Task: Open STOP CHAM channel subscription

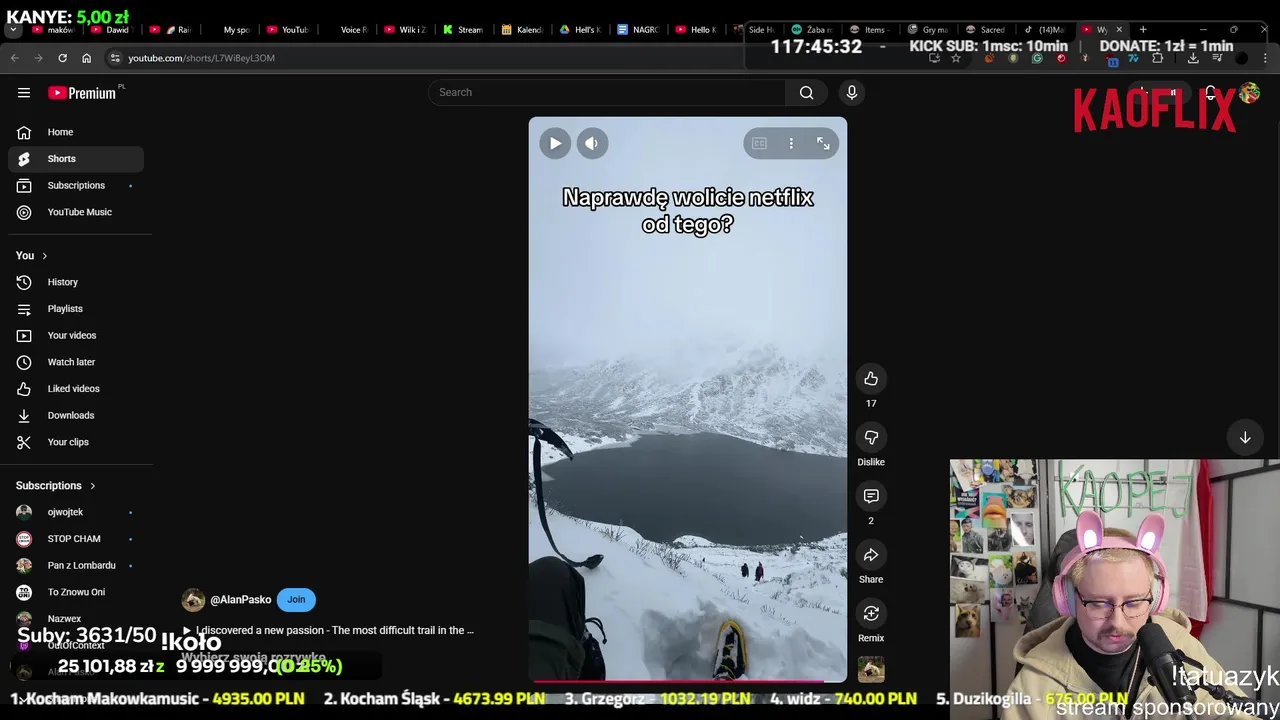Action: (x=76, y=539)
